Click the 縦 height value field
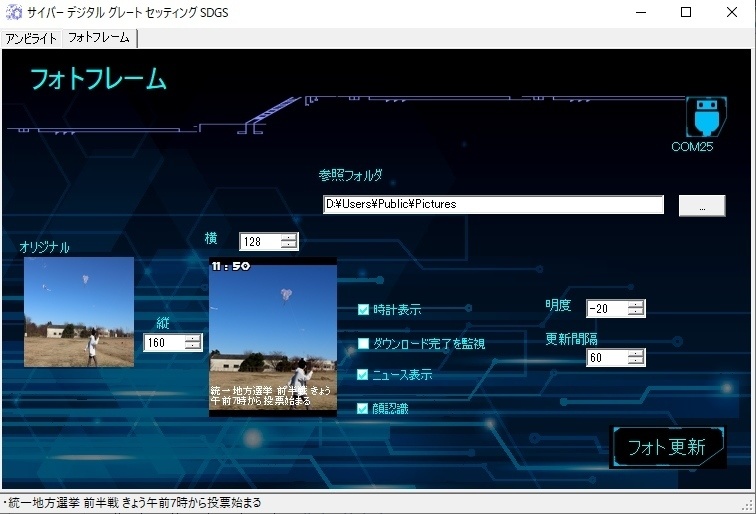 164,343
